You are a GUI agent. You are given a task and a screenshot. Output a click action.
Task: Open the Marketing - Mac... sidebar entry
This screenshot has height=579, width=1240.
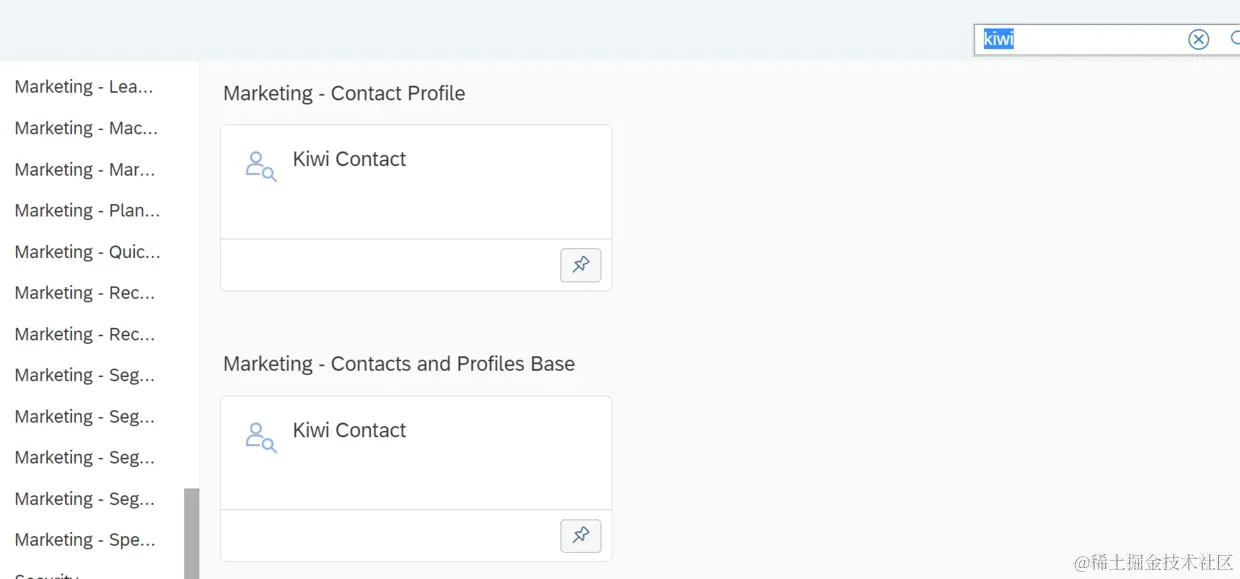(x=86, y=128)
